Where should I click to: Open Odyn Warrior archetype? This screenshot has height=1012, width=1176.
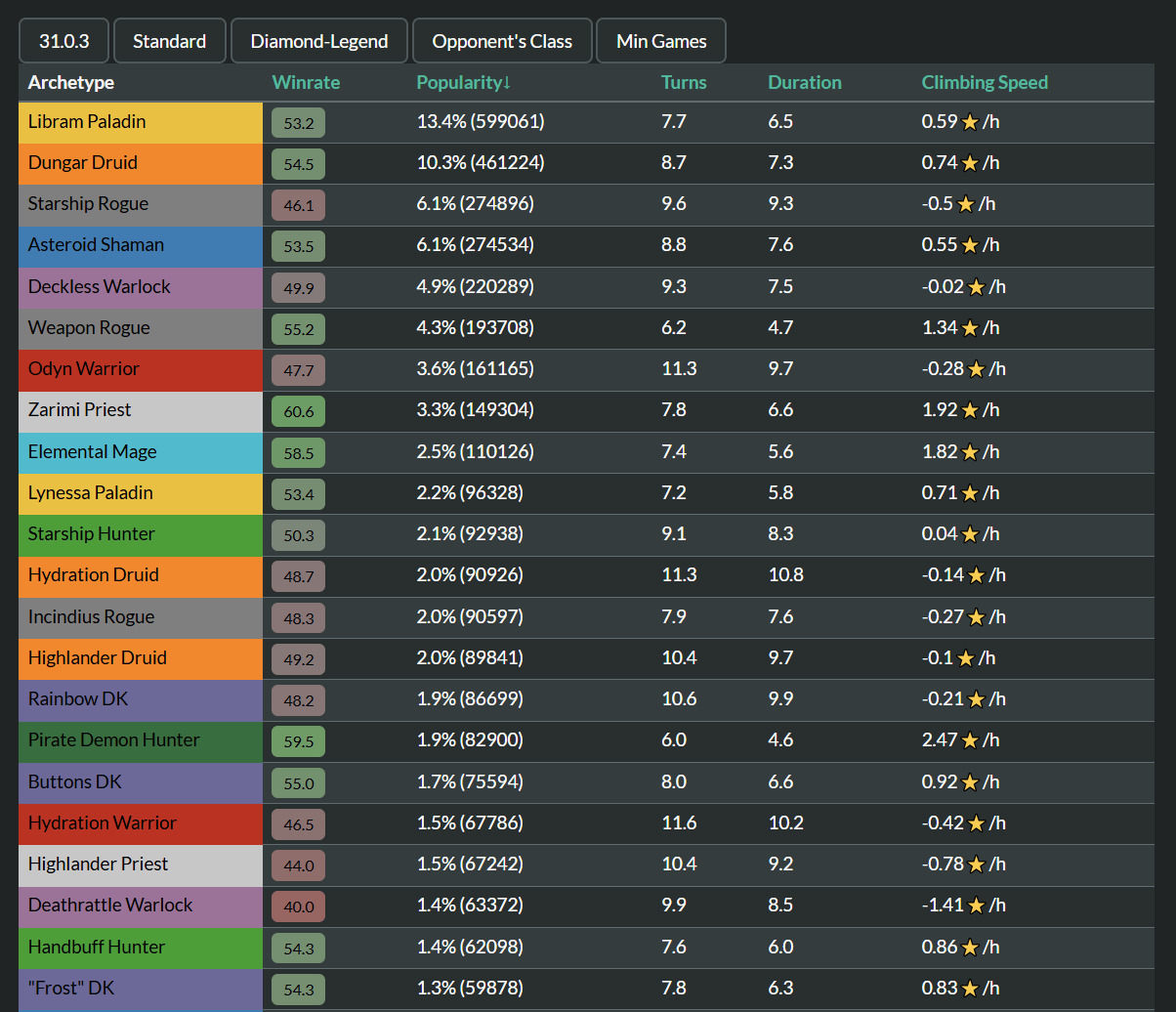point(141,369)
